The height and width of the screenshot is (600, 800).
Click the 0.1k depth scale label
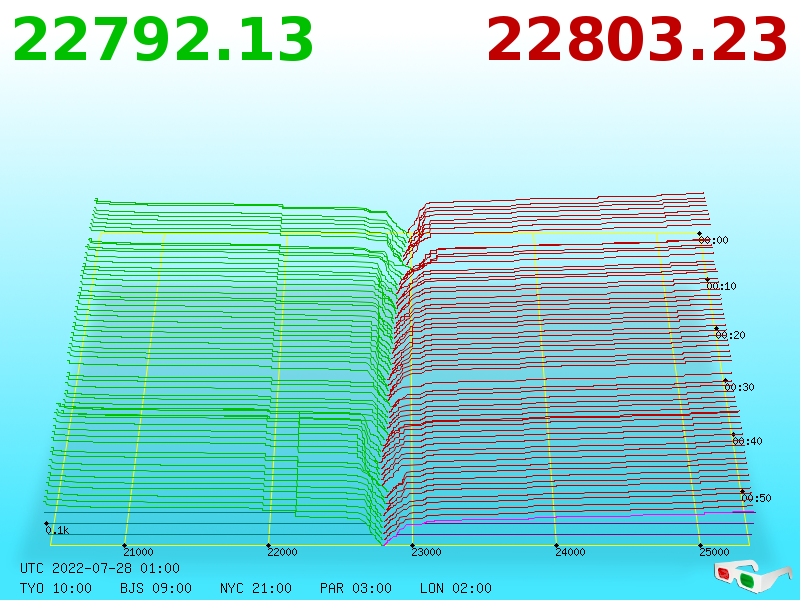click(x=57, y=531)
